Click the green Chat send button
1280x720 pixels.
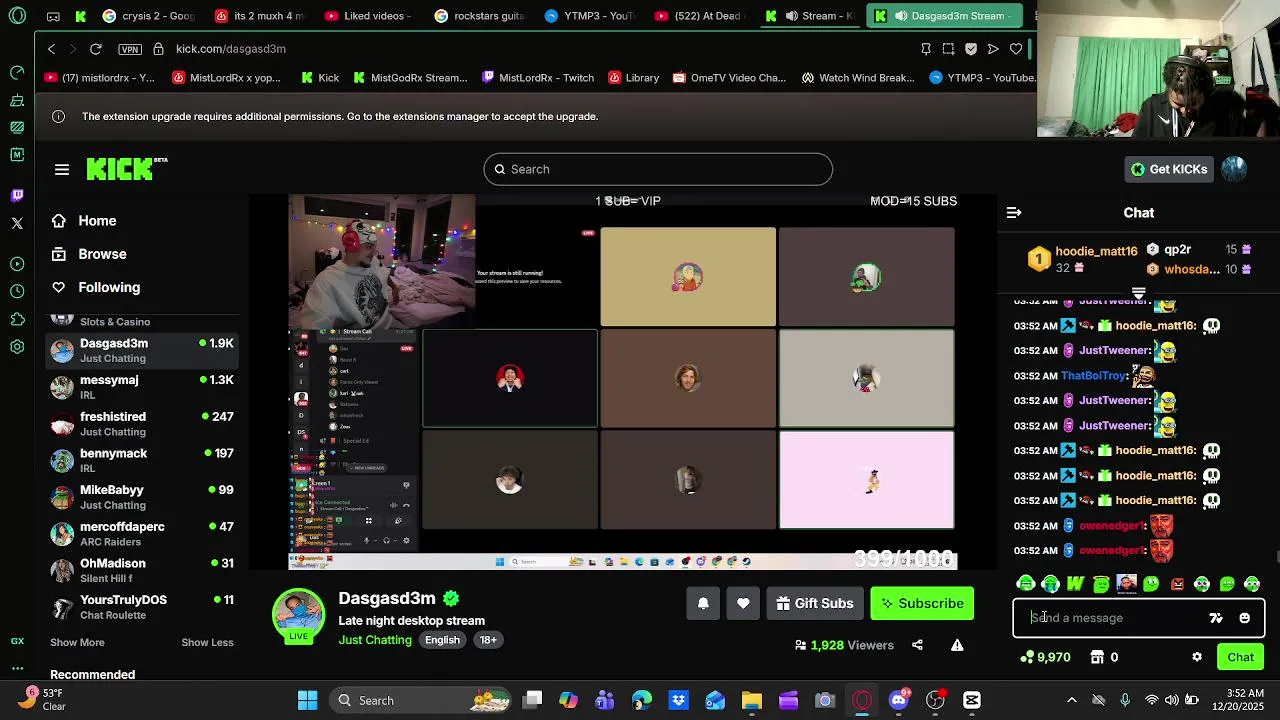[x=1241, y=657]
